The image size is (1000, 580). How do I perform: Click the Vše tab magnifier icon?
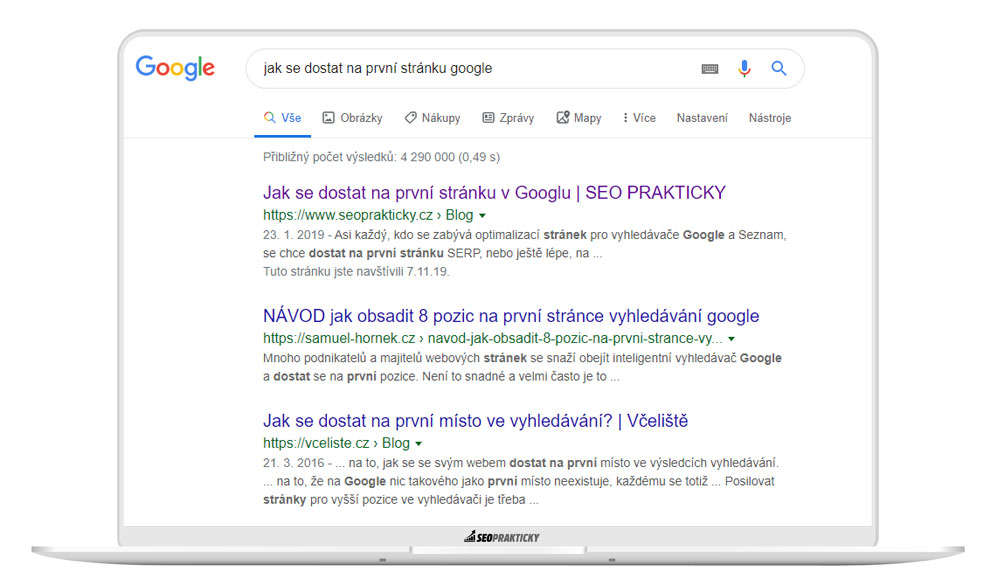click(270, 117)
